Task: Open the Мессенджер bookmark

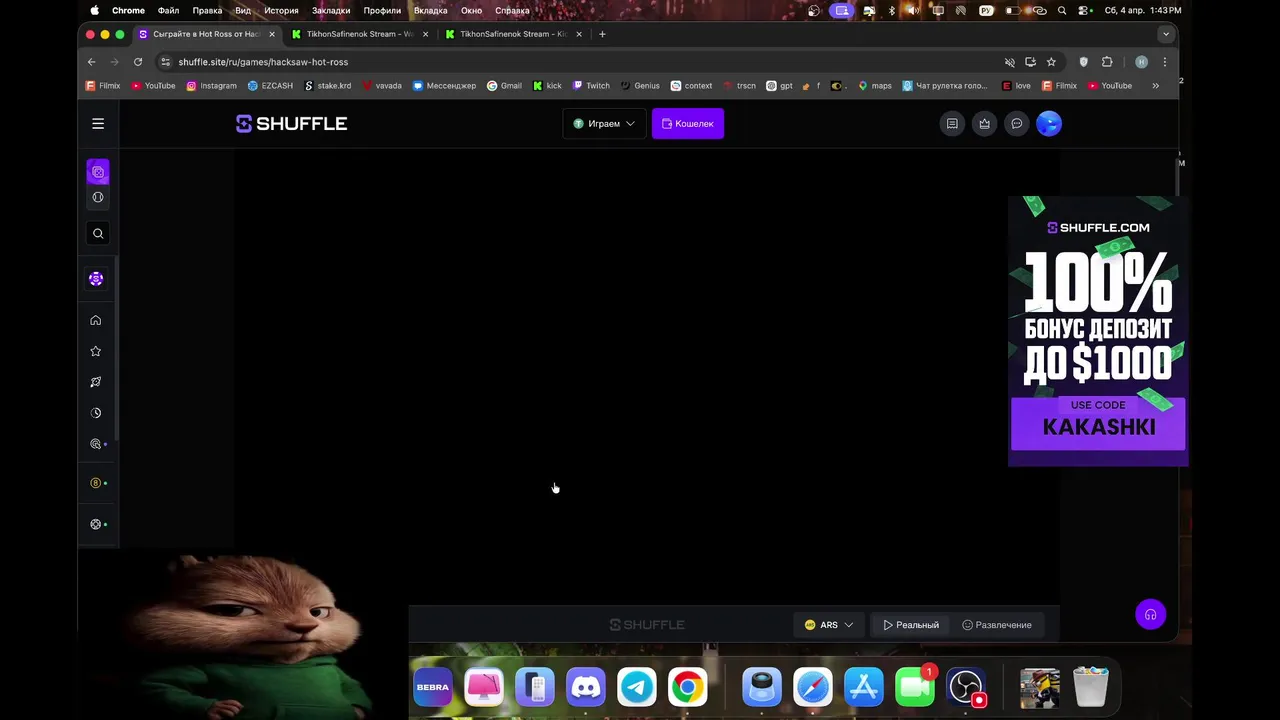Action: (444, 86)
